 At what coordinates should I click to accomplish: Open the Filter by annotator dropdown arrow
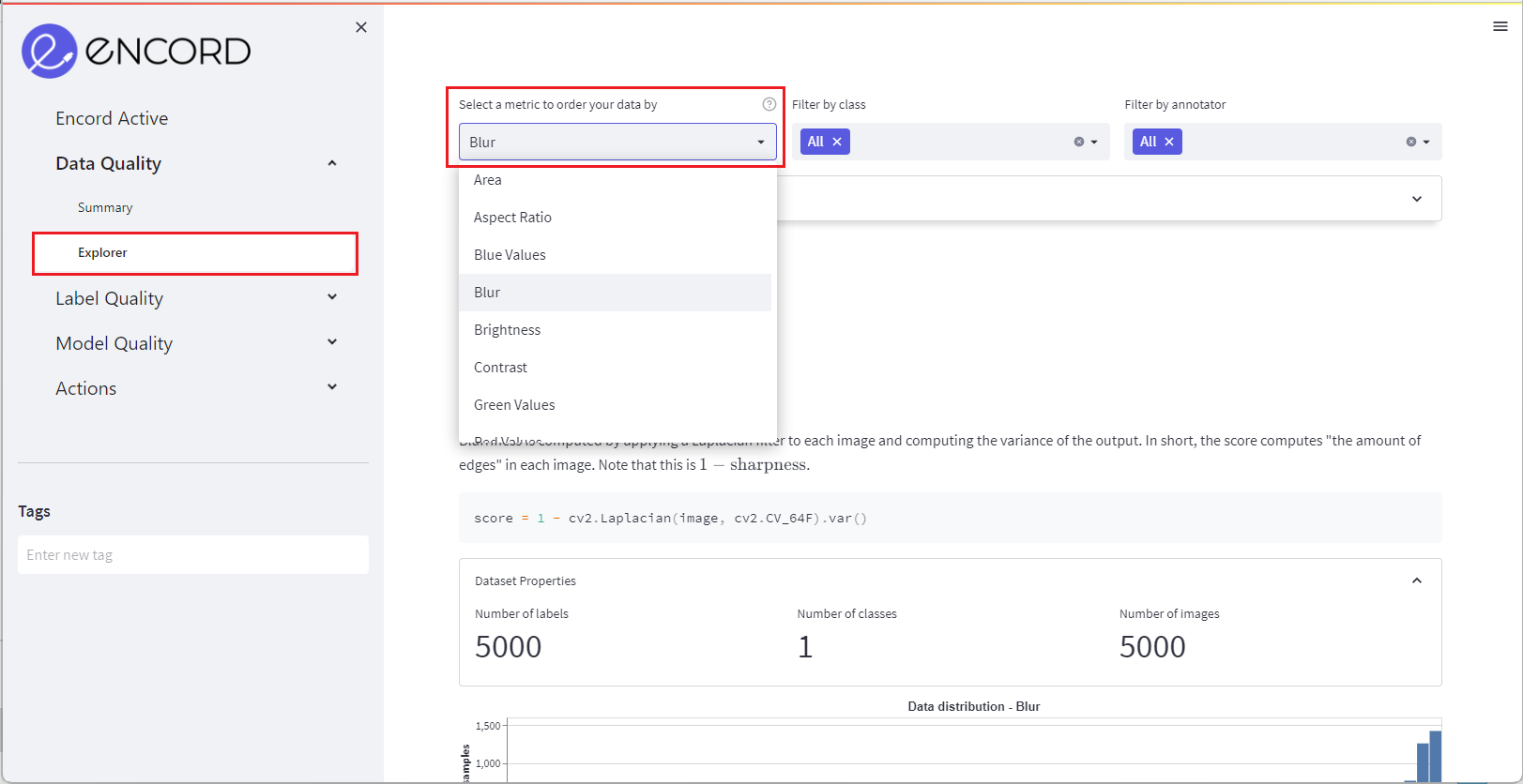(x=1426, y=143)
